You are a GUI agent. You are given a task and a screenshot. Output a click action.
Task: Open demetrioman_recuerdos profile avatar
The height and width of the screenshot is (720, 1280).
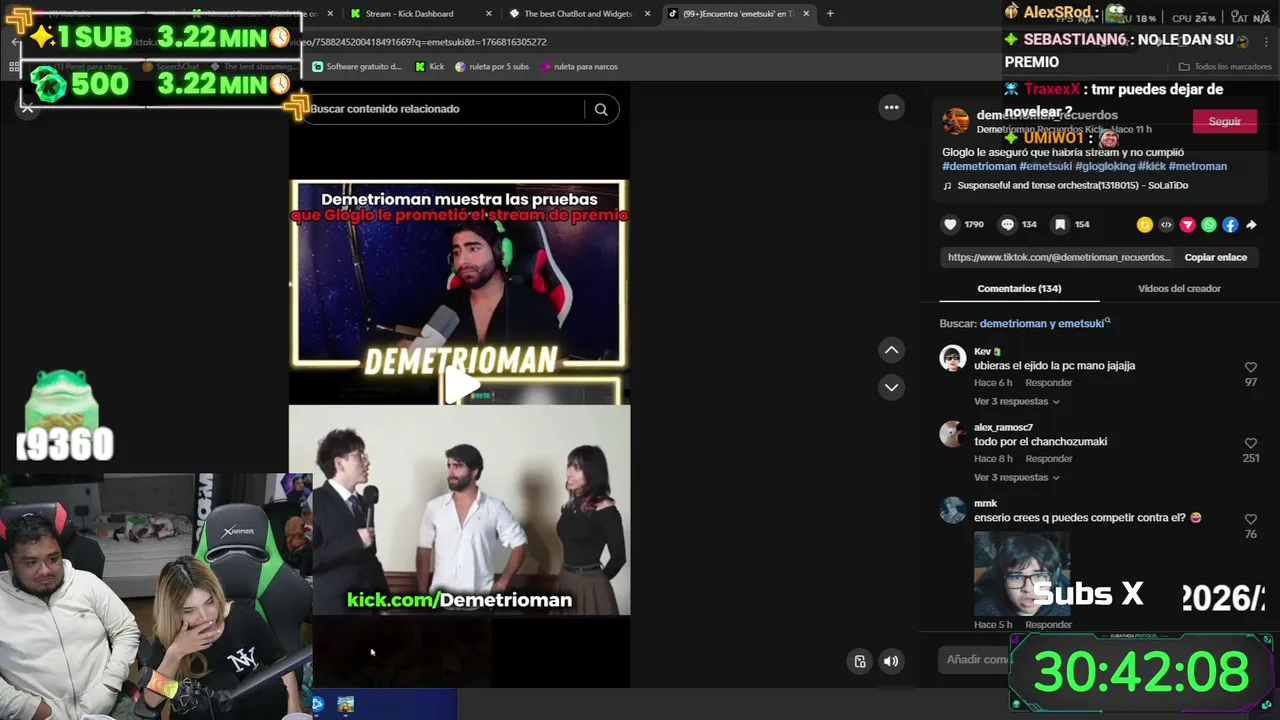click(x=956, y=121)
